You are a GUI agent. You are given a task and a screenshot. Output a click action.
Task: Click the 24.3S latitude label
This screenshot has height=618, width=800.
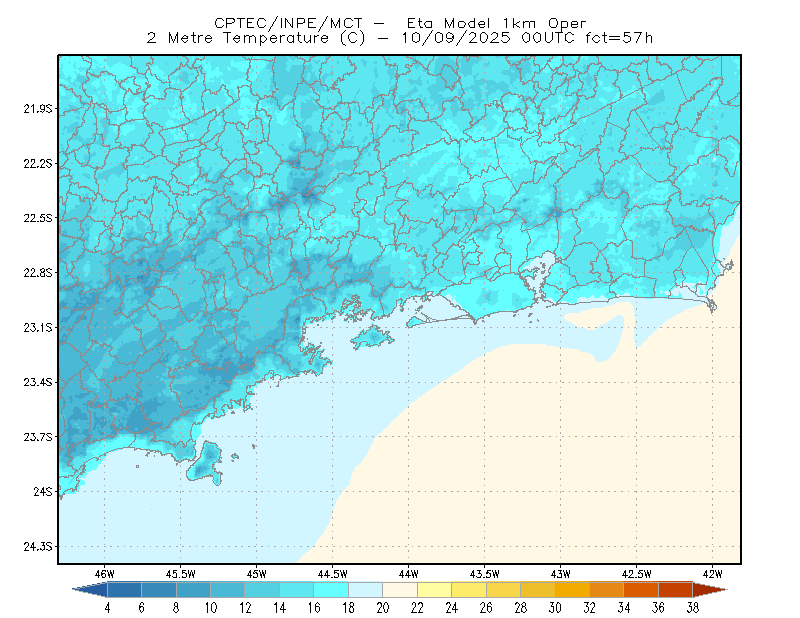[x=38, y=546]
